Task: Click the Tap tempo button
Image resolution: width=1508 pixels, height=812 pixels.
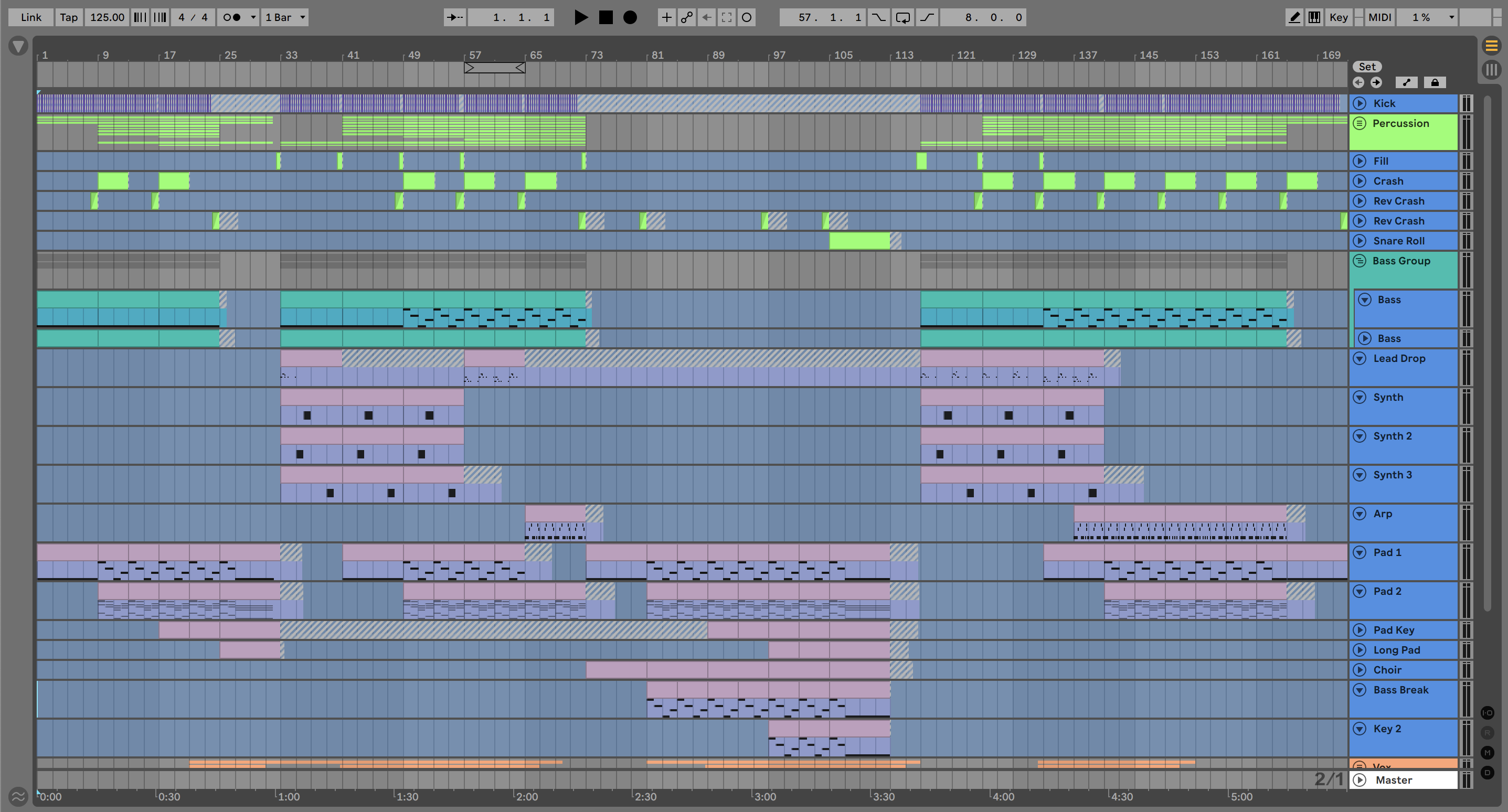Action: (x=69, y=17)
